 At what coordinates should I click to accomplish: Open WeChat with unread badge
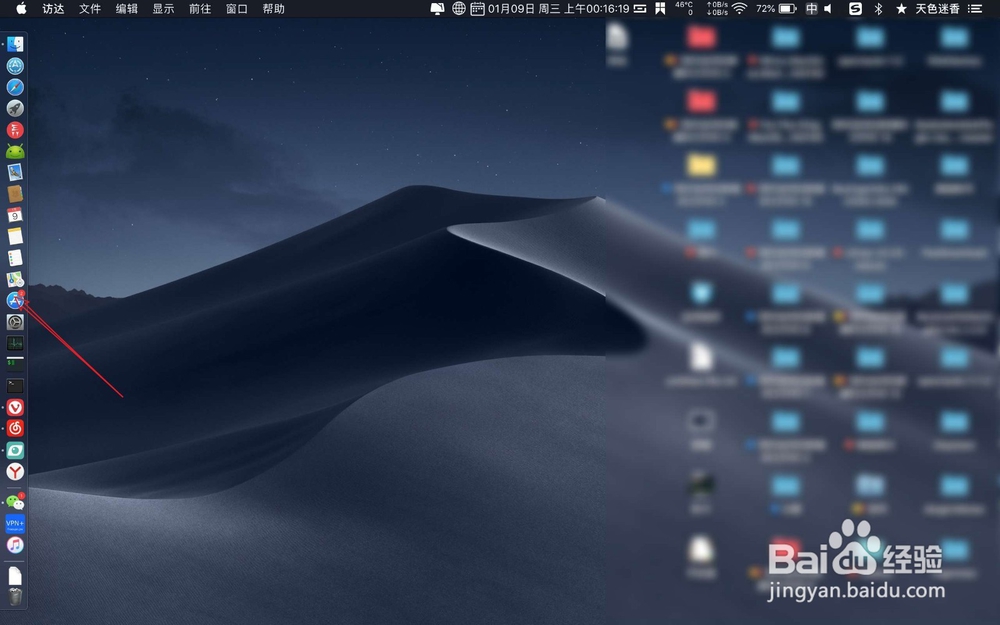coord(15,503)
